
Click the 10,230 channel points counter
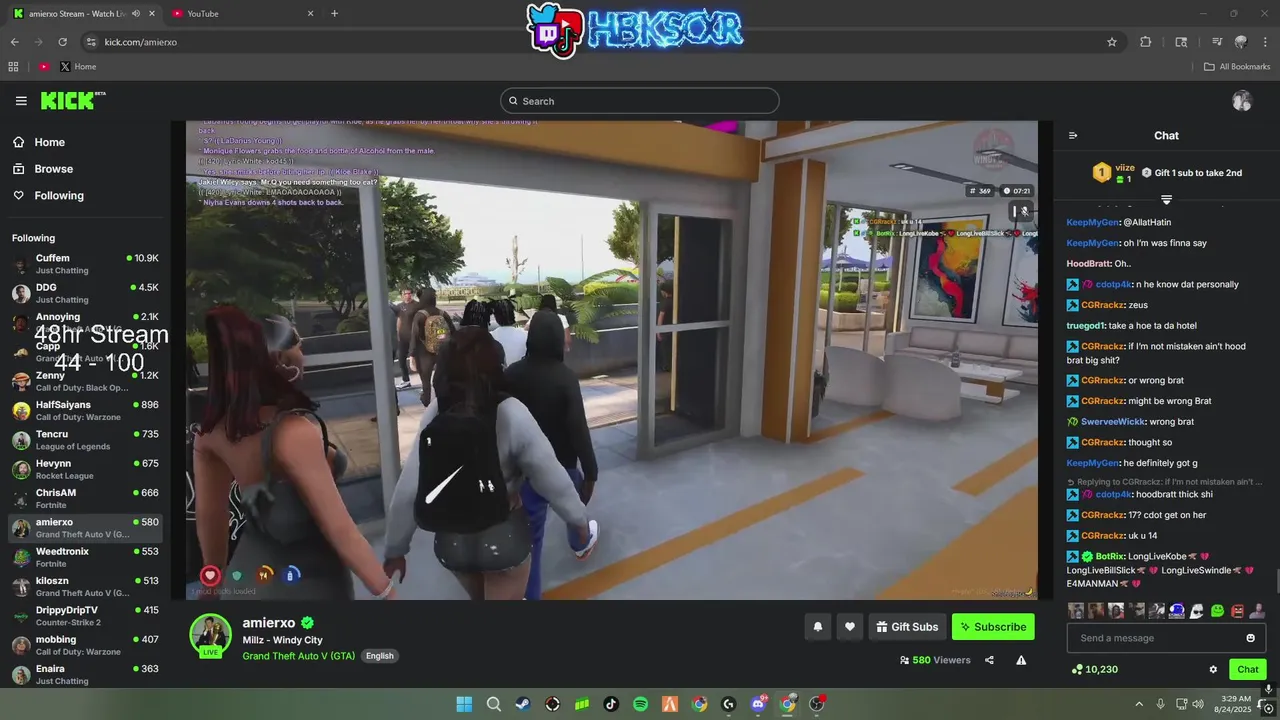pyautogui.click(x=1094, y=670)
